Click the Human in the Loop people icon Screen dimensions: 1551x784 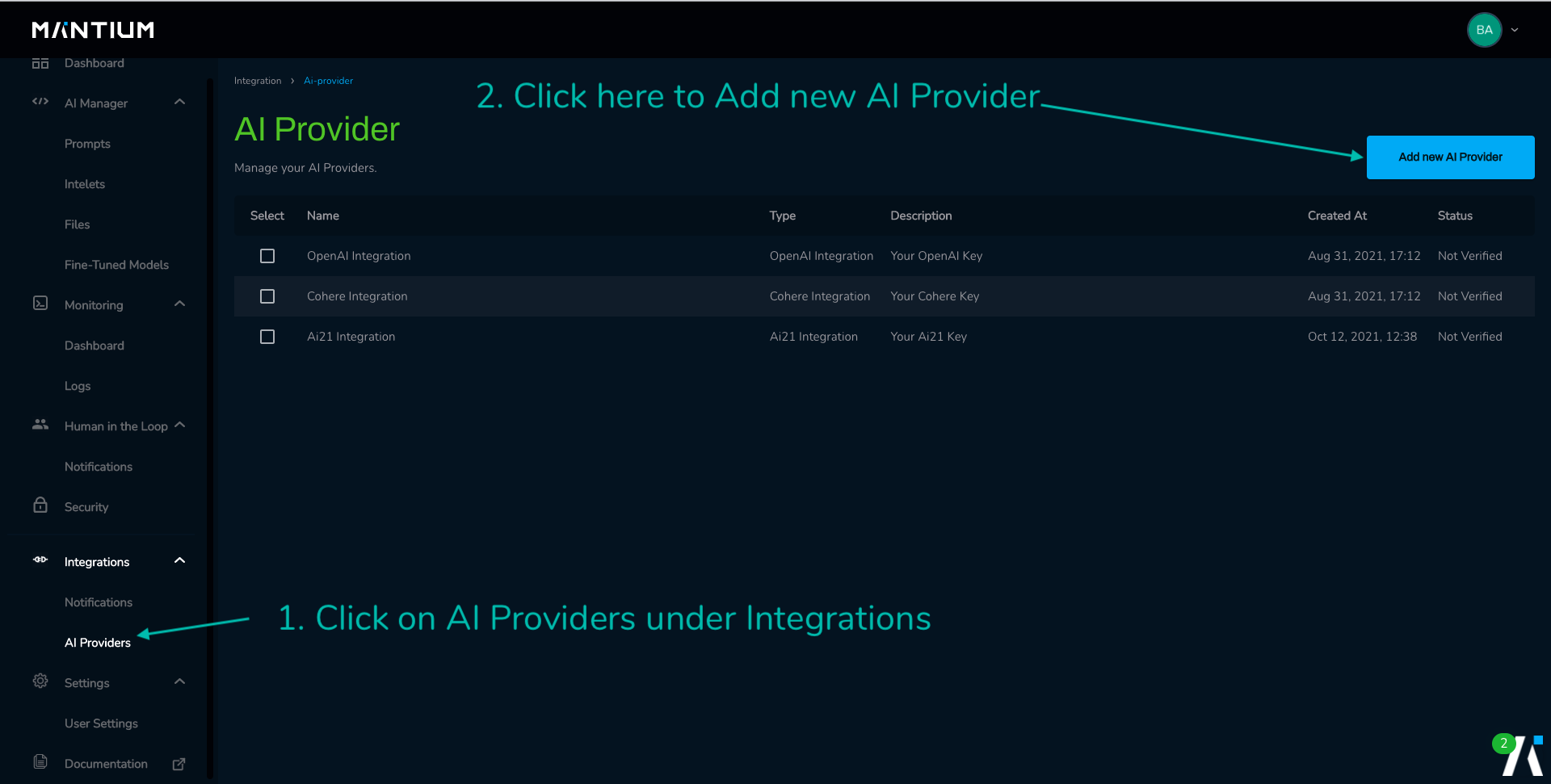40,424
